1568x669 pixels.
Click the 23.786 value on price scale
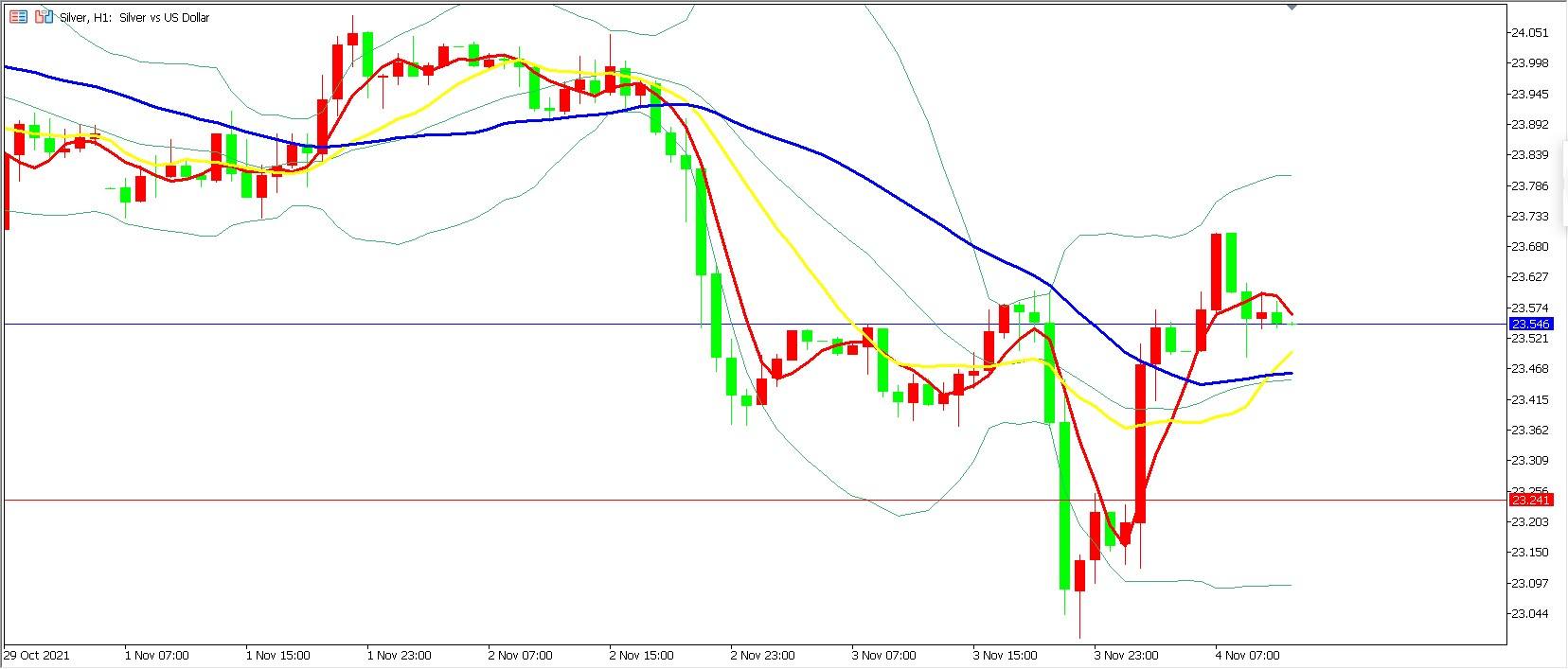pyautogui.click(x=1530, y=186)
